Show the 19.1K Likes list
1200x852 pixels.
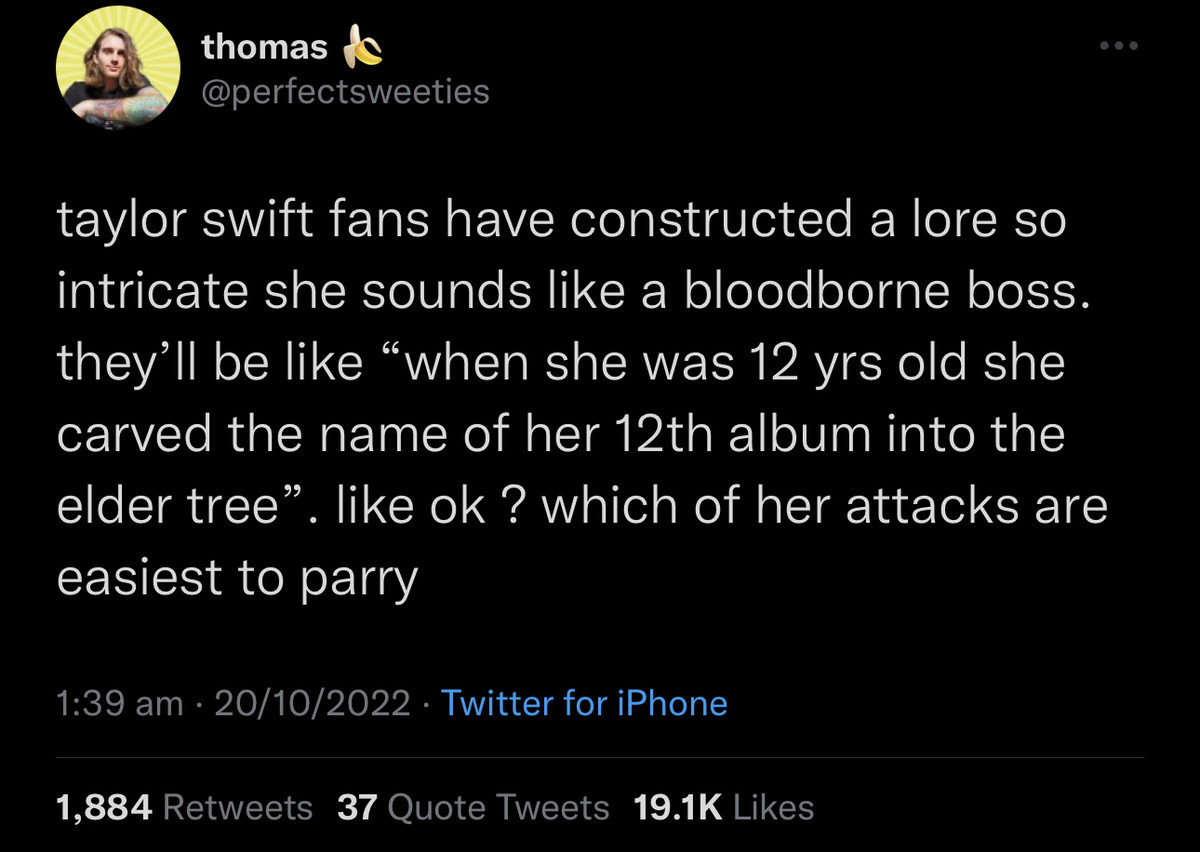tap(724, 806)
